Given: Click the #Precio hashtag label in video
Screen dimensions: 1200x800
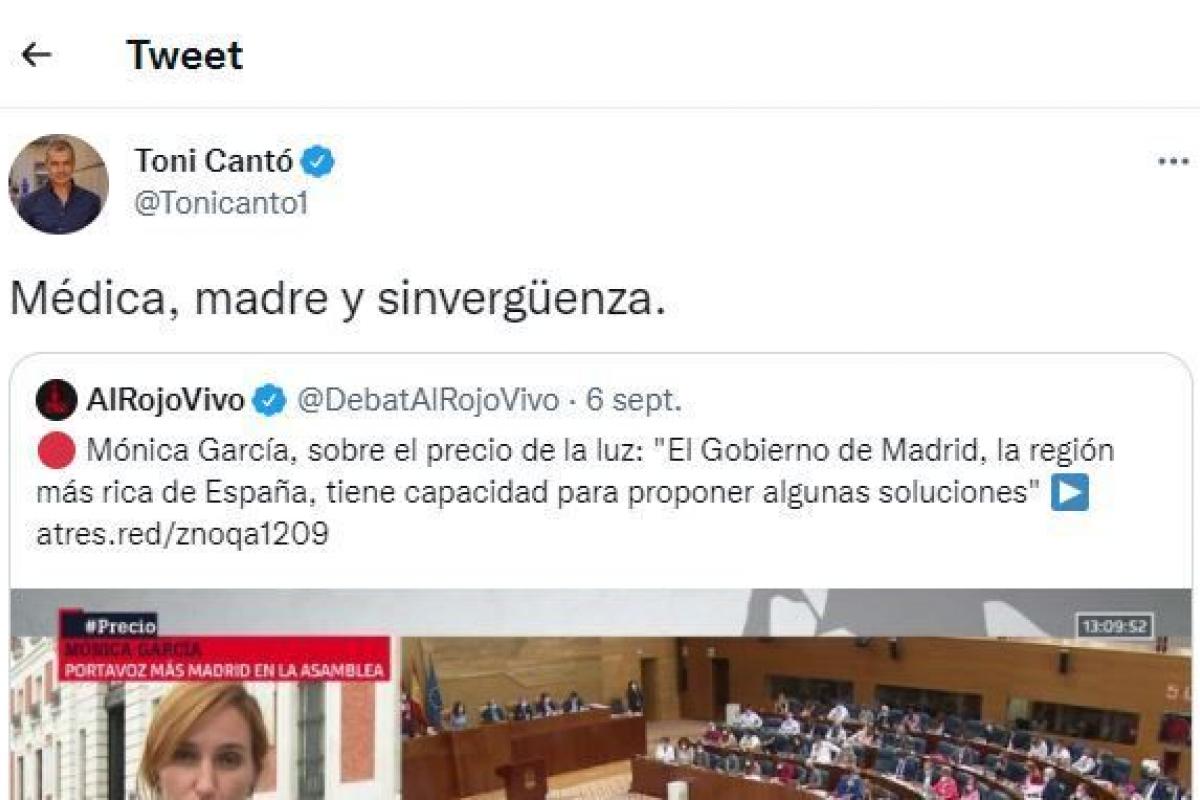Looking at the screenshot, I should (109, 626).
